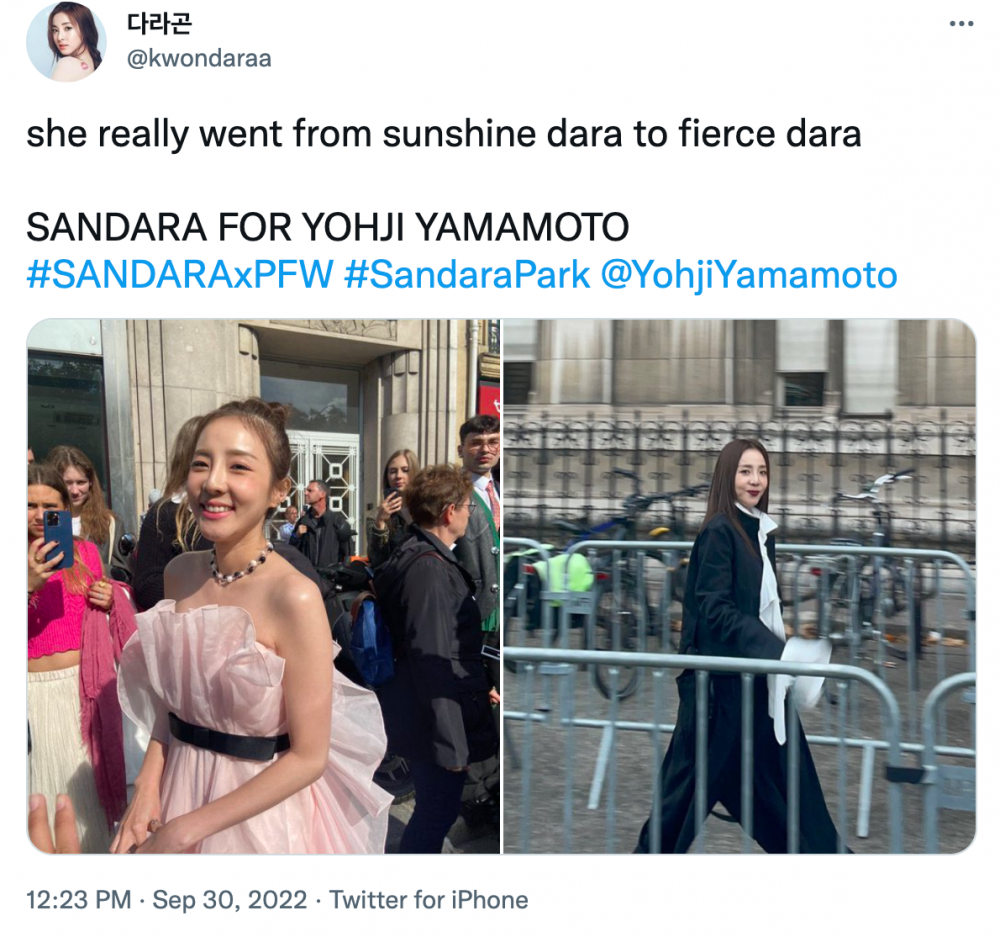This screenshot has height=937, width=1000.
Task: Open the three-dot more options menu
Action: pyautogui.click(x=961, y=24)
